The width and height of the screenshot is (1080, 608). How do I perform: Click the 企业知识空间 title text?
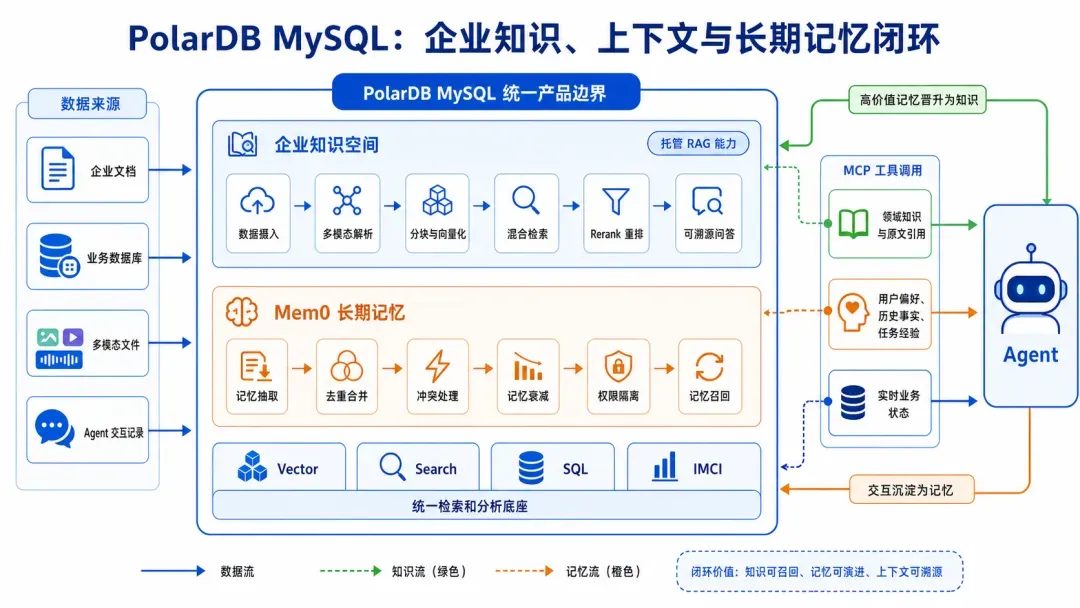coord(326,145)
